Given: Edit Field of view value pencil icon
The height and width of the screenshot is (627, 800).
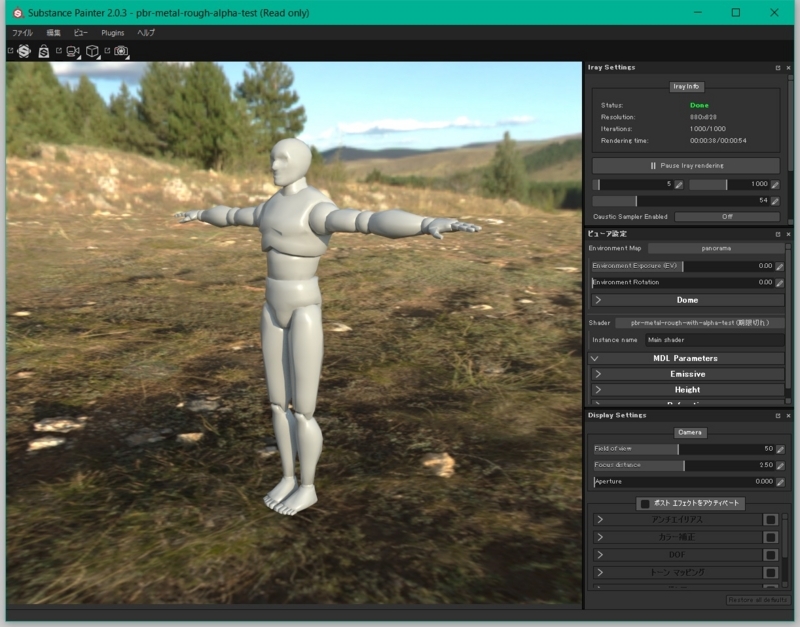Looking at the screenshot, I should tap(780, 449).
